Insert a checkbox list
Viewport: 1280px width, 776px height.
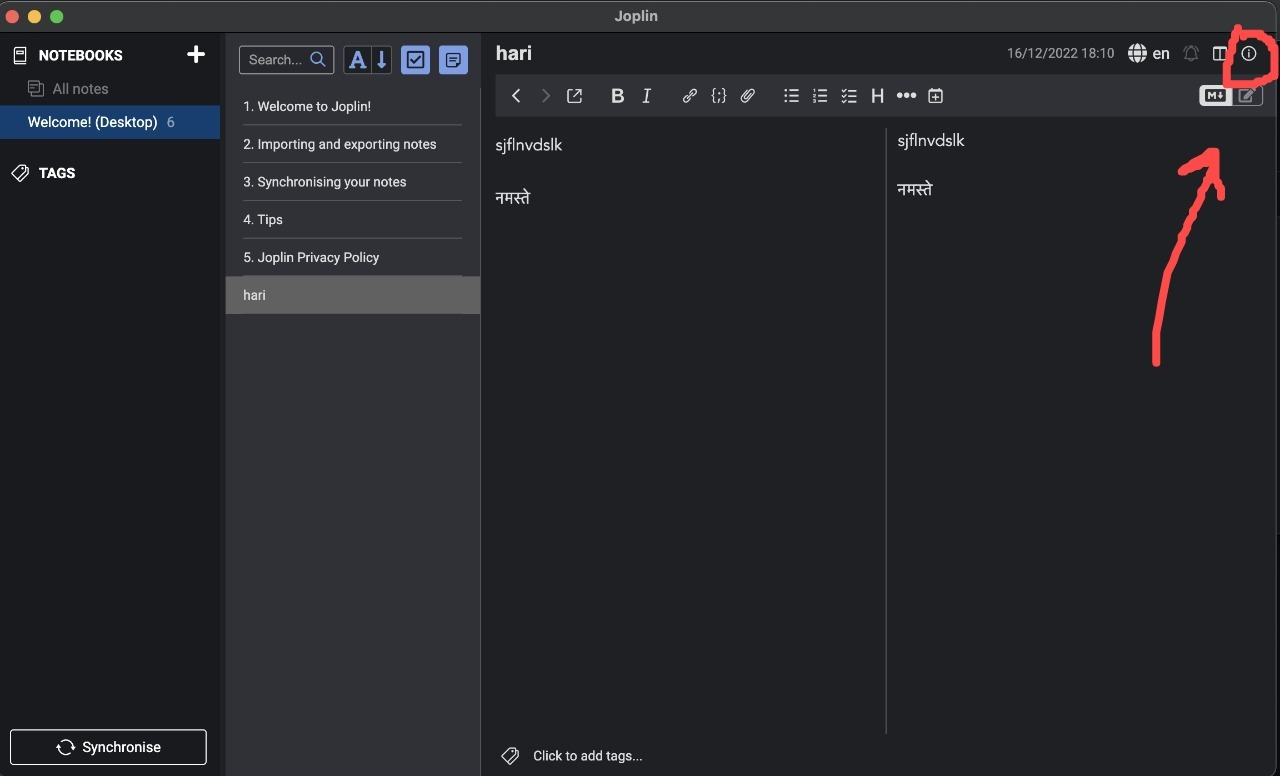(x=849, y=96)
